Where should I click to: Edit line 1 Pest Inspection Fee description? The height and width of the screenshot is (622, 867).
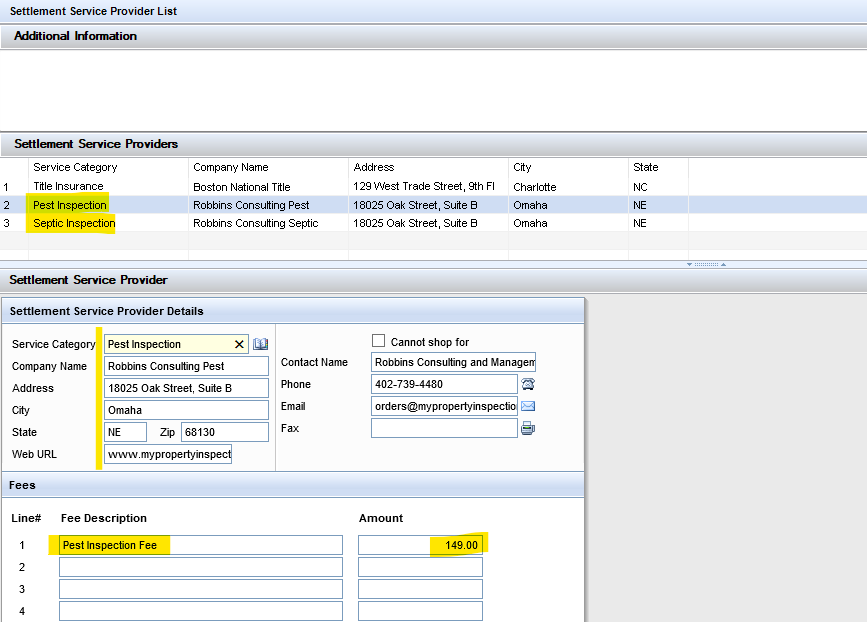click(x=201, y=545)
